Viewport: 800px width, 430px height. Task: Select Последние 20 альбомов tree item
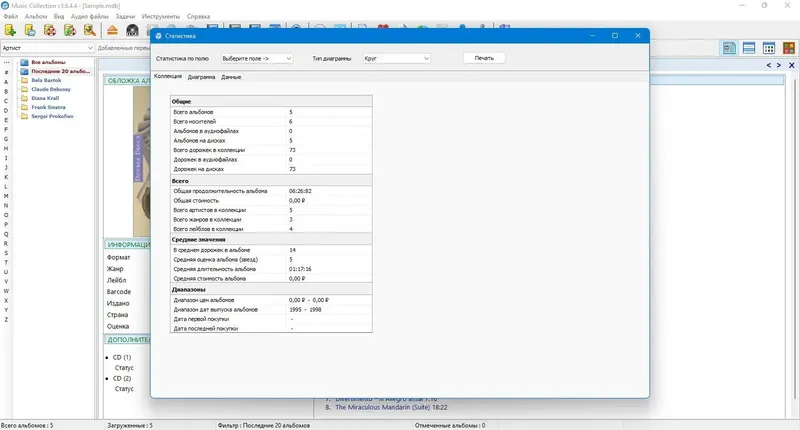point(60,71)
